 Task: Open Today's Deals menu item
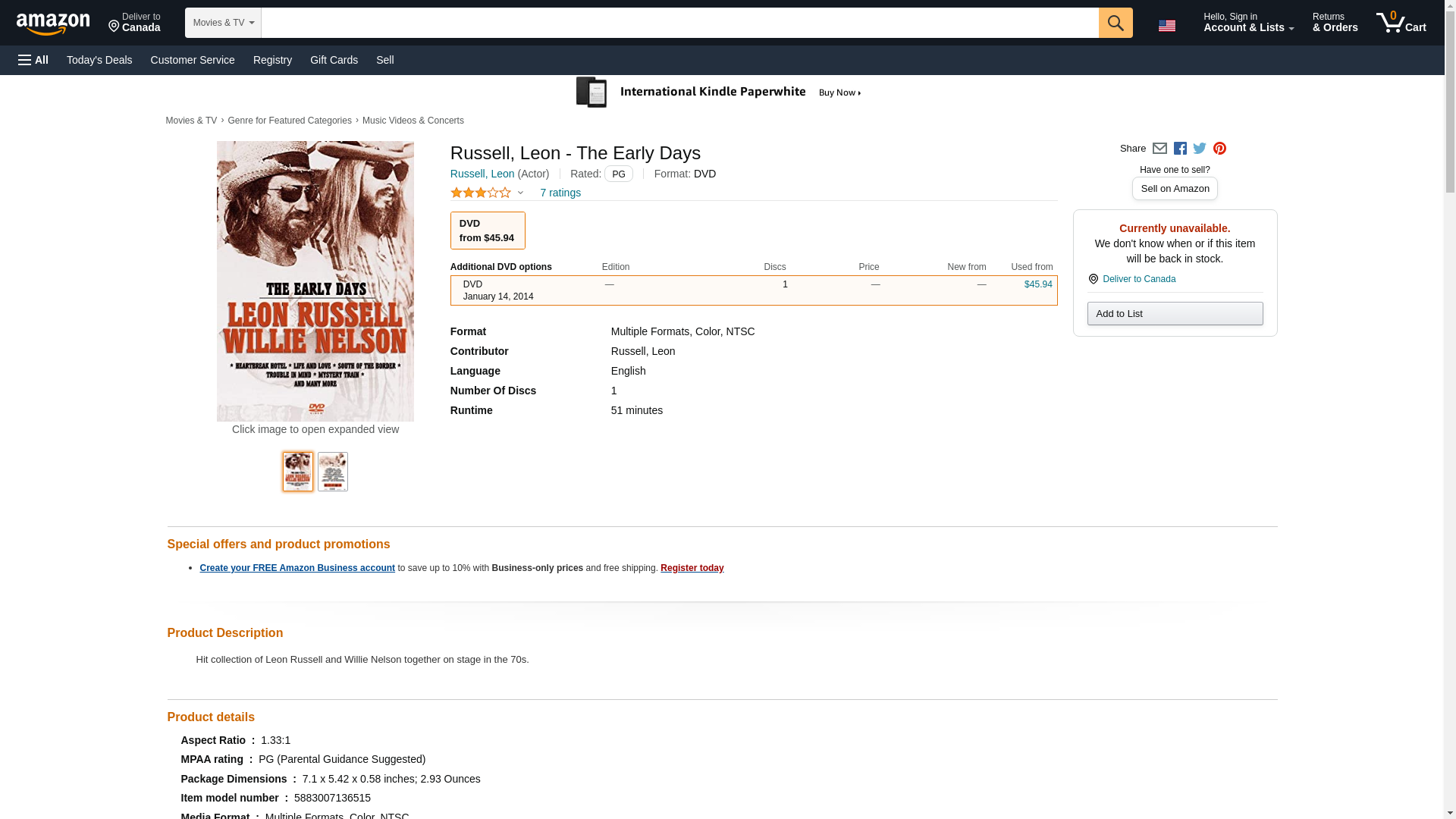(x=99, y=60)
